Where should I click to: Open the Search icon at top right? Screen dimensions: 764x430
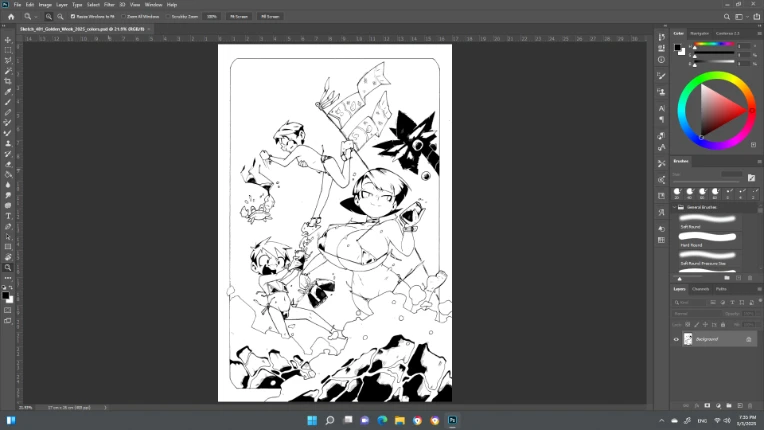[726, 17]
